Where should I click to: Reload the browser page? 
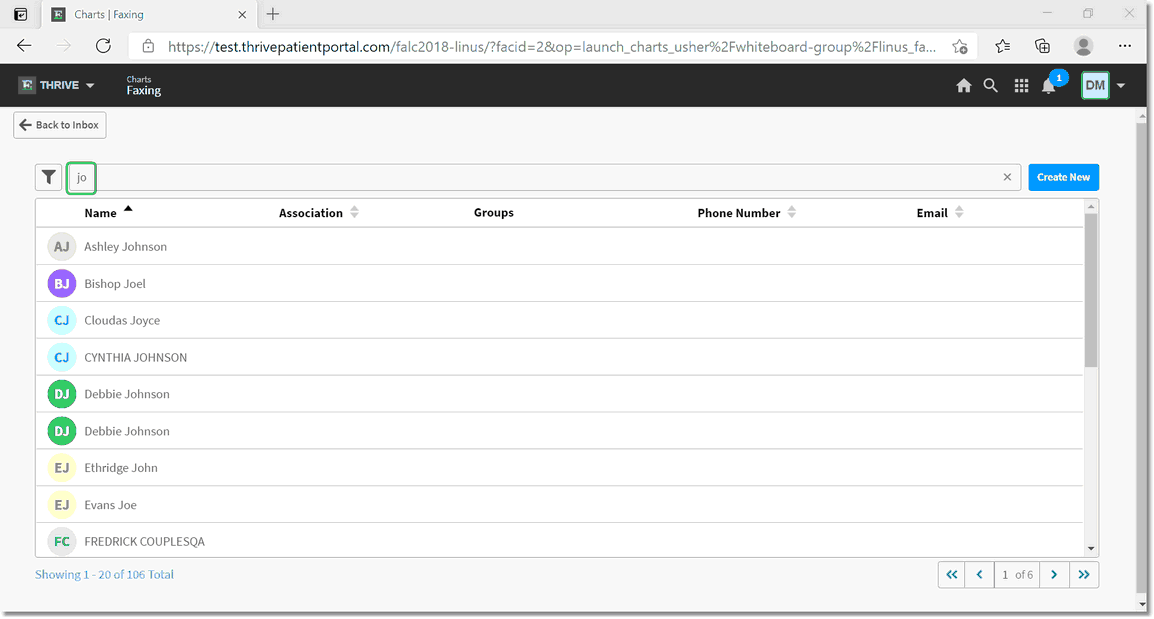tap(103, 46)
